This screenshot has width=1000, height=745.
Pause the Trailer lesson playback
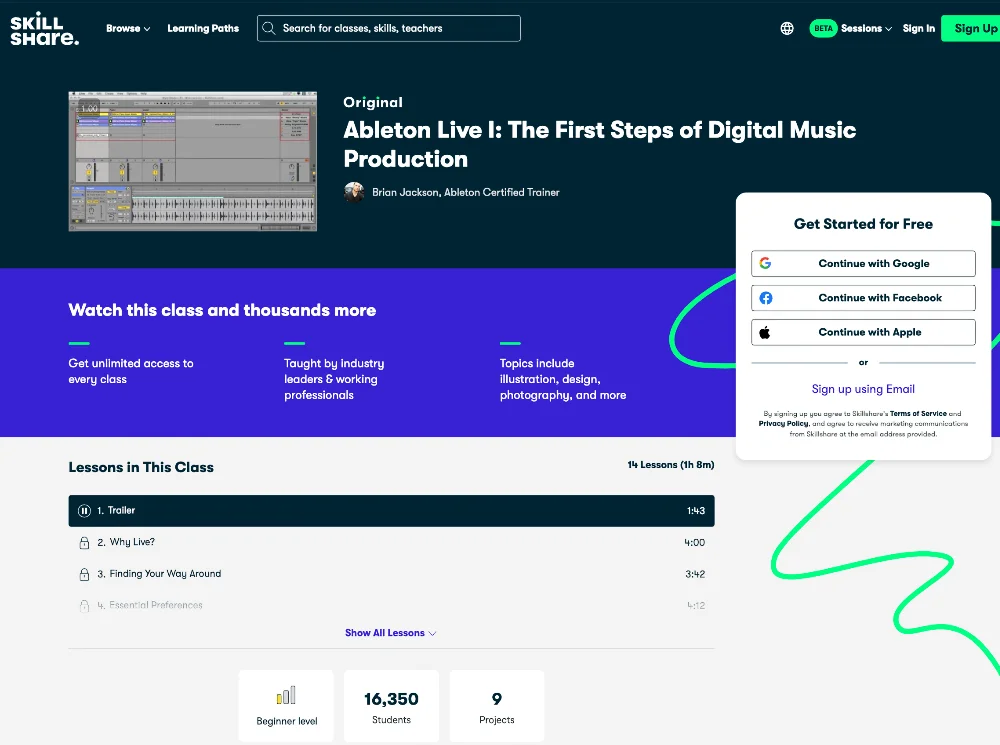[84, 510]
